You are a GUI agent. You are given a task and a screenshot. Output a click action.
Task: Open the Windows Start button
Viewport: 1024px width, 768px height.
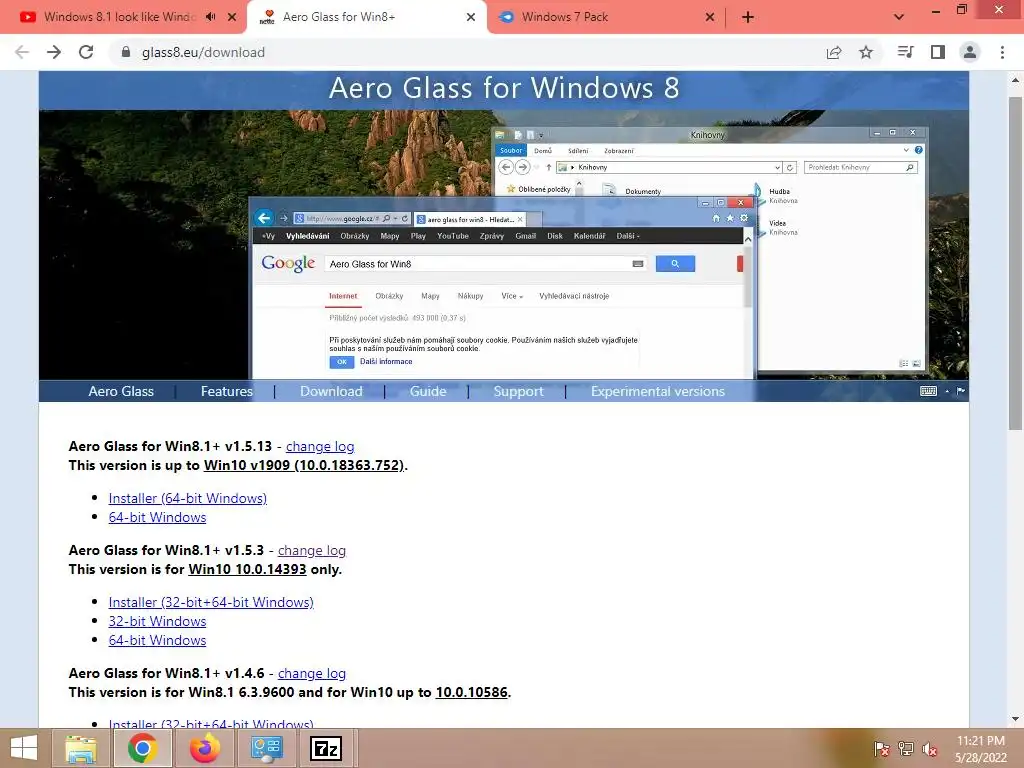tap(24, 748)
